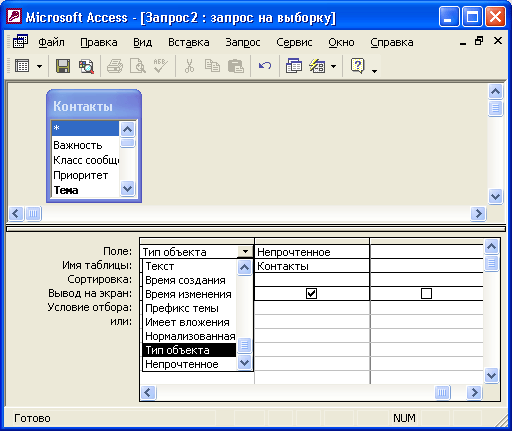Open the Вставка menu
This screenshot has width=512, height=431.
[x=189, y=42]
